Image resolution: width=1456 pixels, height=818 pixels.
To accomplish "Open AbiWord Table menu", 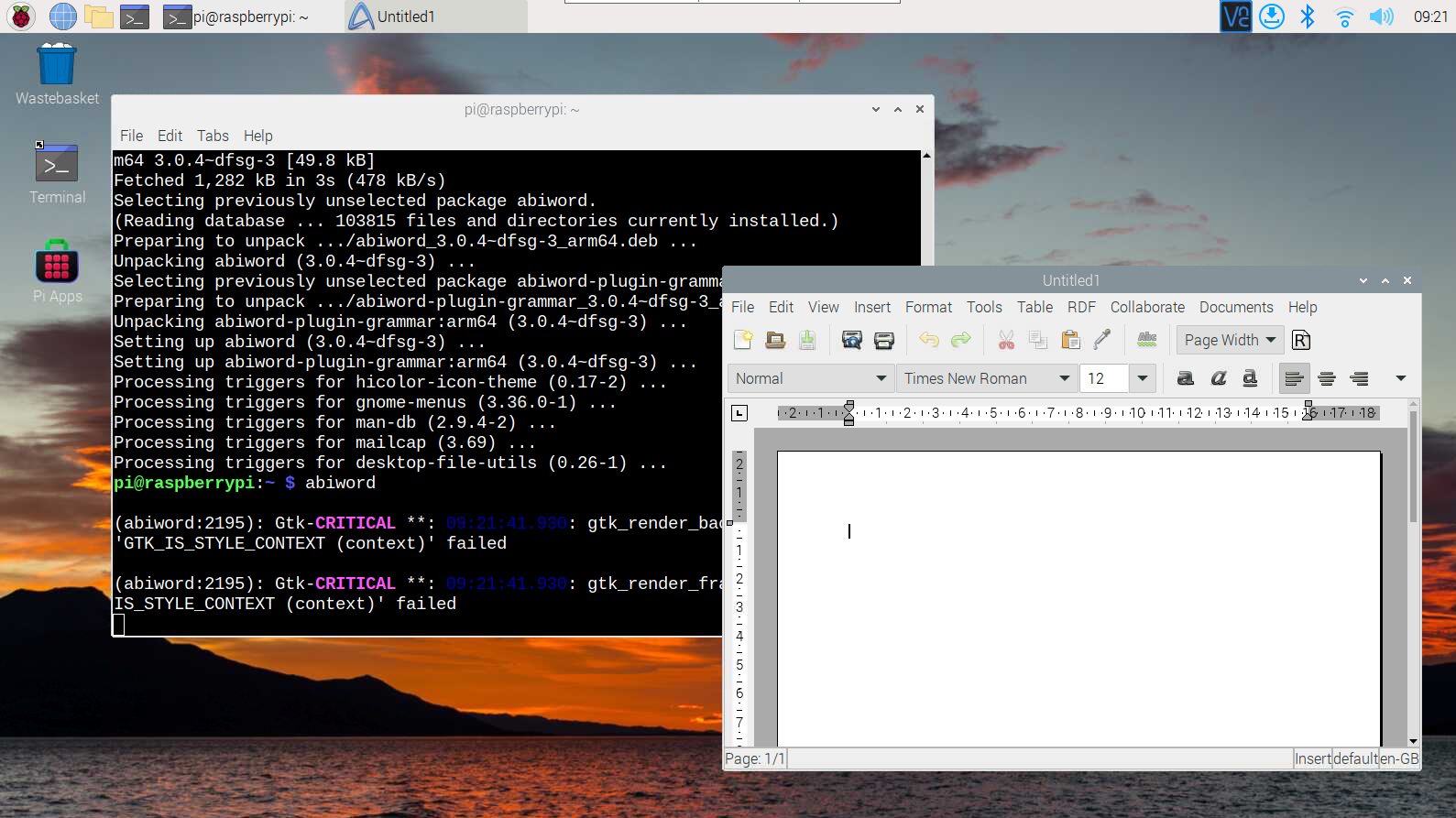I will click(1035, 307).
